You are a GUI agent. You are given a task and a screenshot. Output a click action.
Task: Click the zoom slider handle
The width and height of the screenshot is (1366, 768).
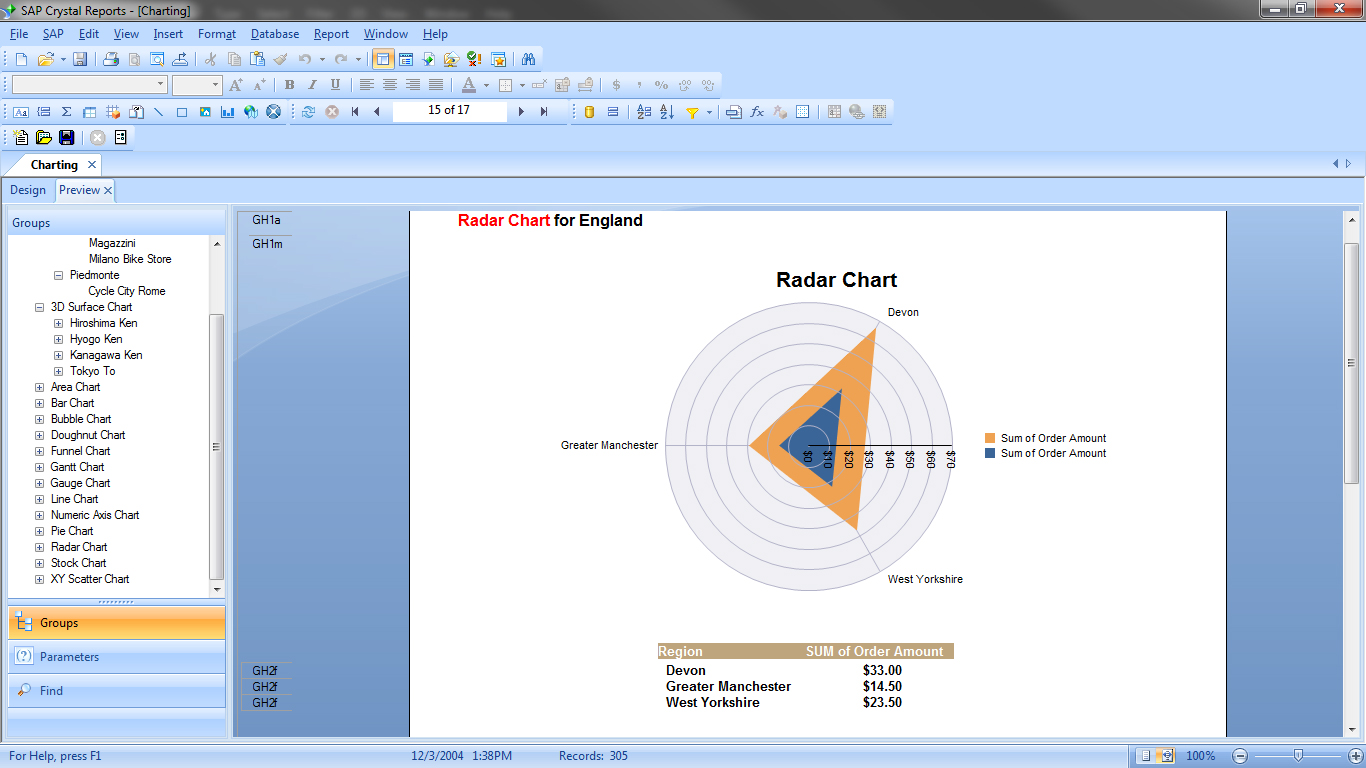1298,756
